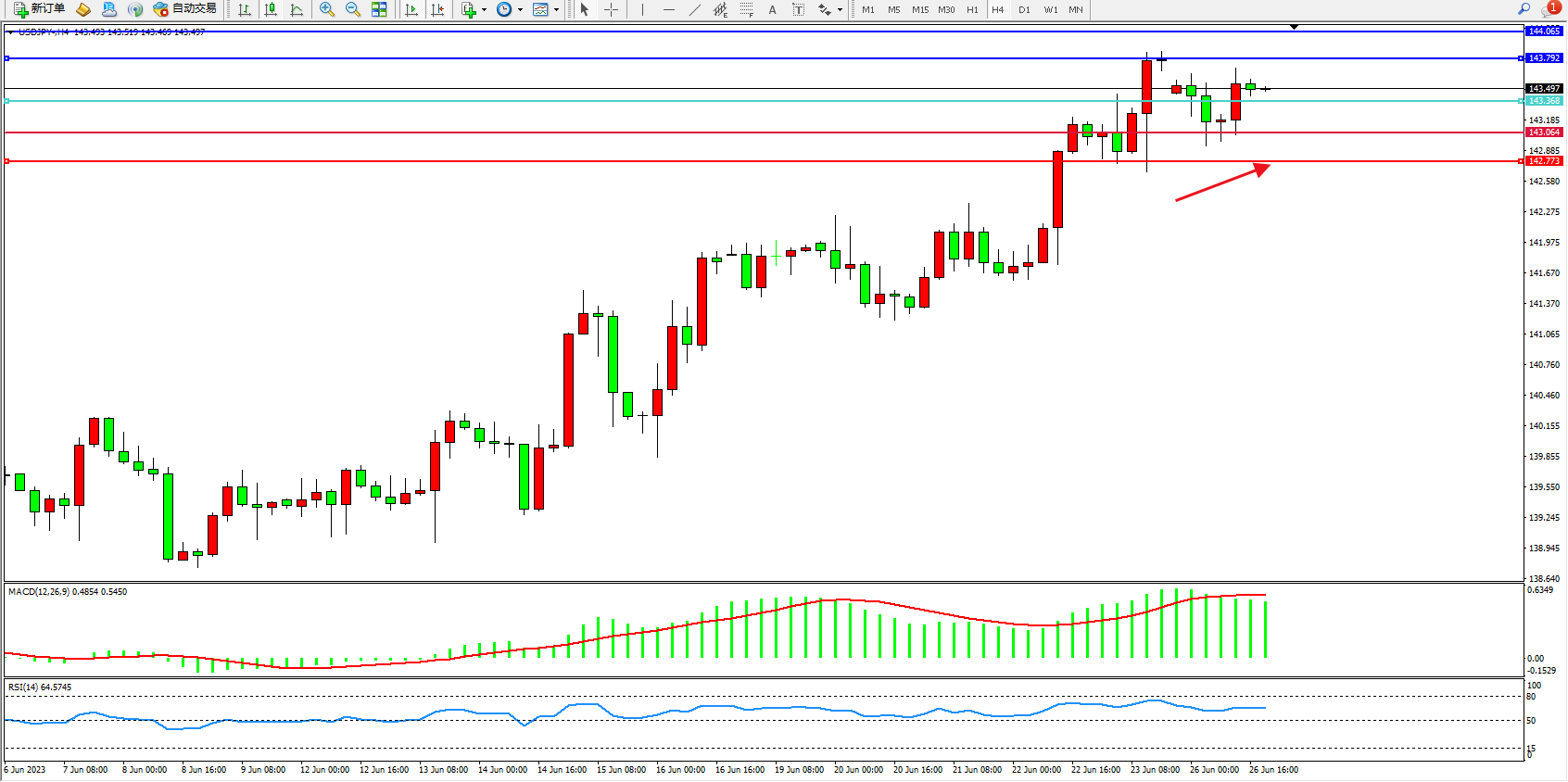1568x782 pixels.
Task: Switch to line chart mode
Action: (x=297, y=9)
